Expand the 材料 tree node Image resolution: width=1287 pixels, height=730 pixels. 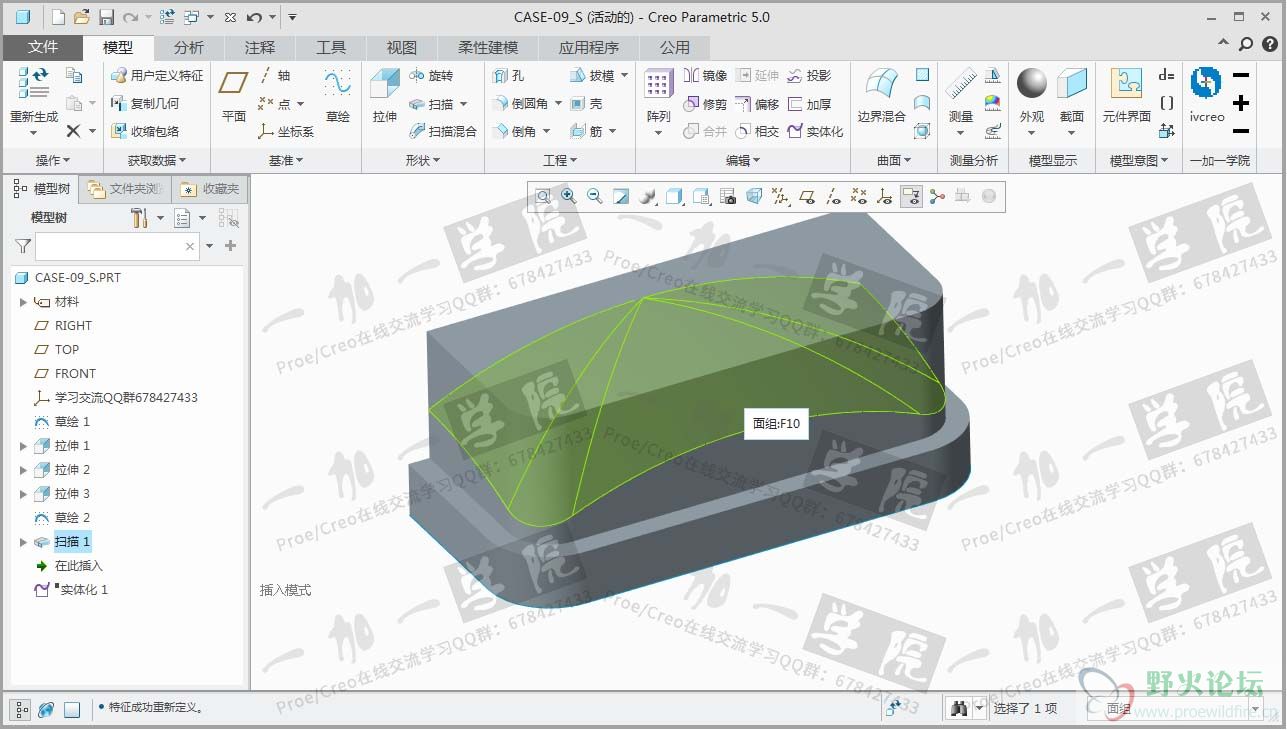click(23, 302)
